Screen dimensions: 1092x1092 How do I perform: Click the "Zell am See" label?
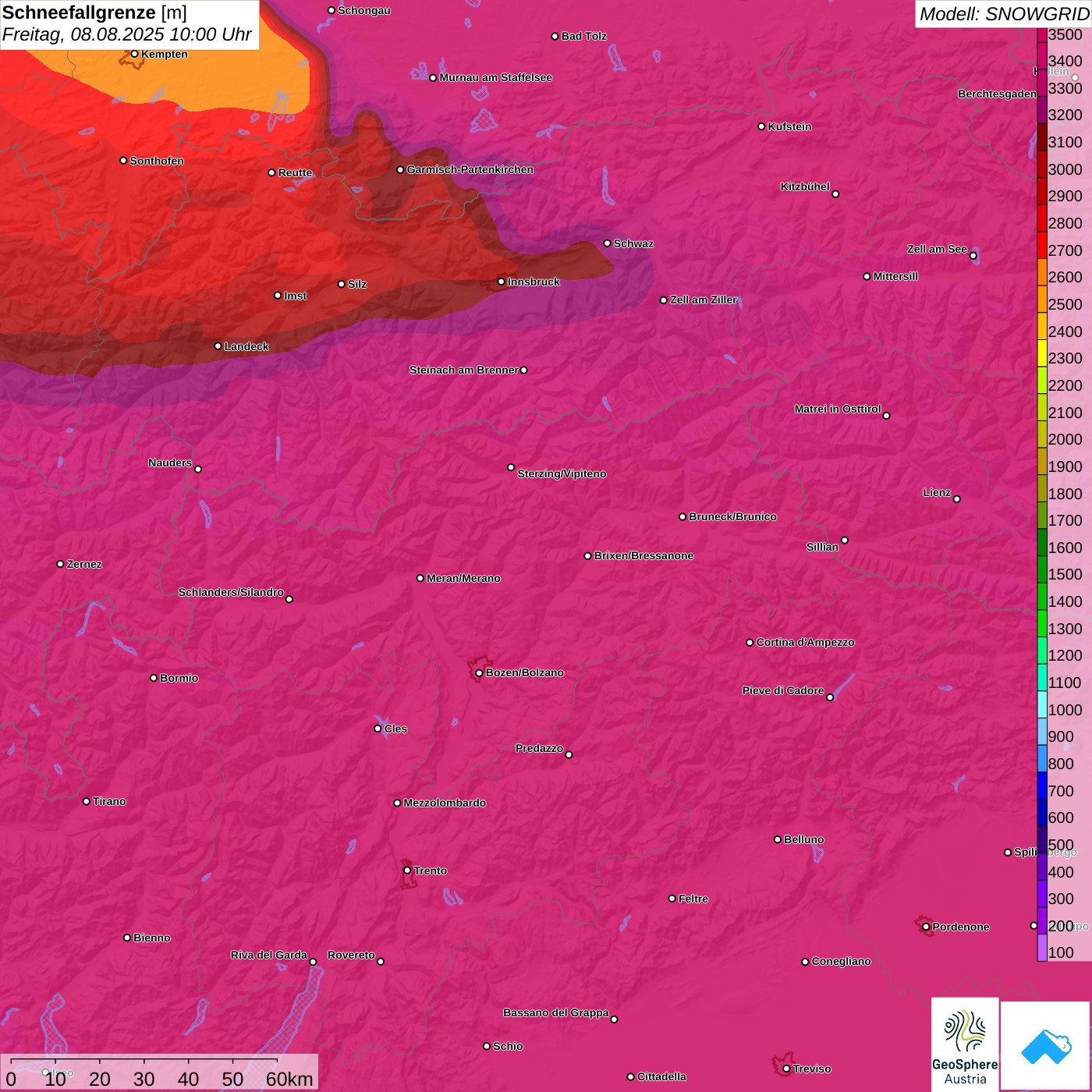(x=937, y=249)
